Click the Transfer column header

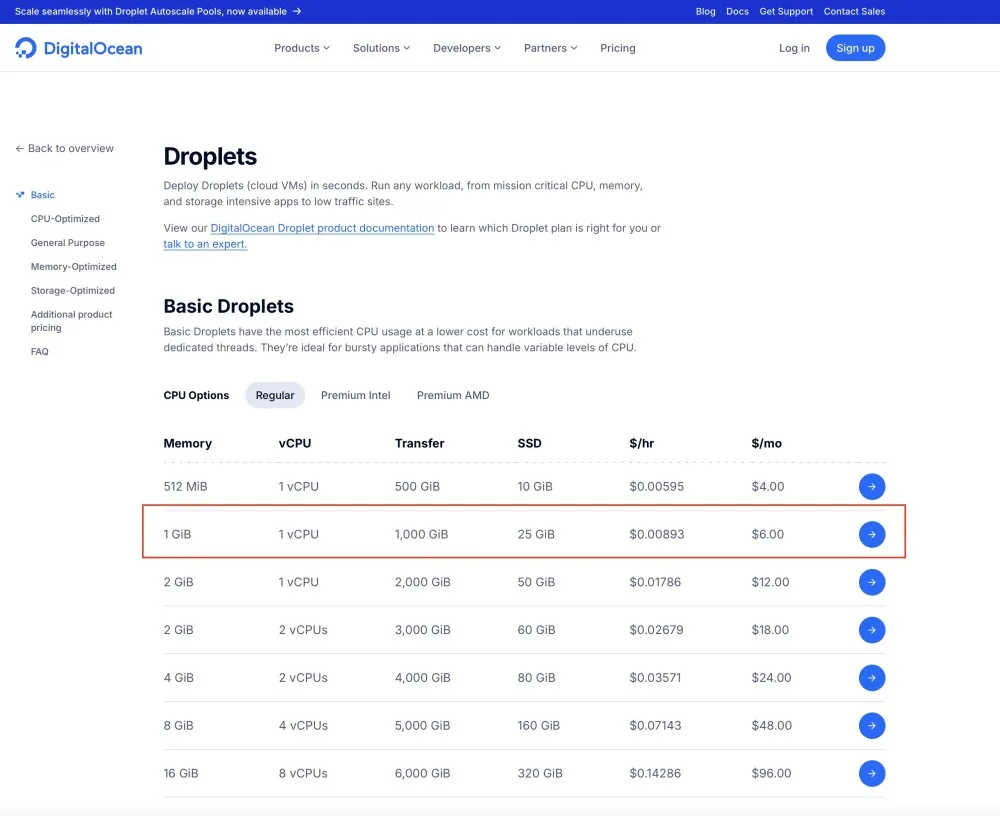(x=419, y=443)
